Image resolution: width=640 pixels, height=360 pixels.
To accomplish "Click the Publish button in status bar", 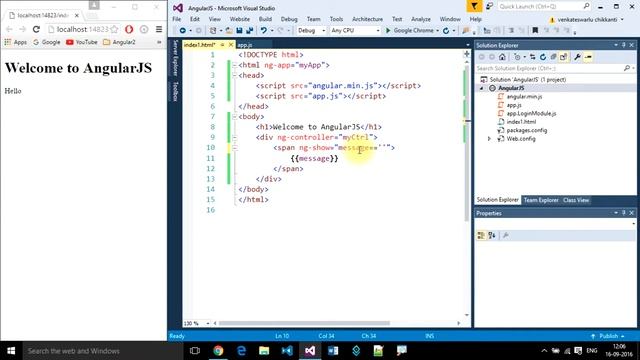I will click(608, 336).
